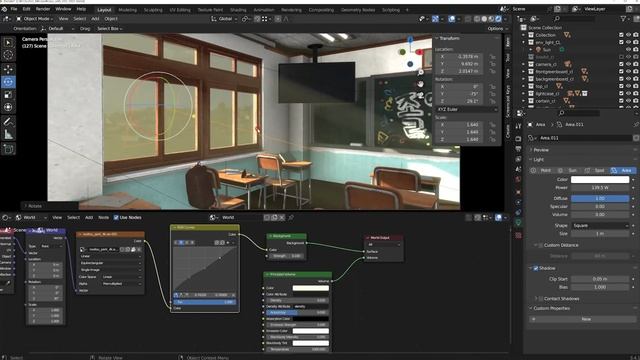Switch to the Geometry Nodes workspace tab
This screenshot has width=640, height=360.
(358, 10)
